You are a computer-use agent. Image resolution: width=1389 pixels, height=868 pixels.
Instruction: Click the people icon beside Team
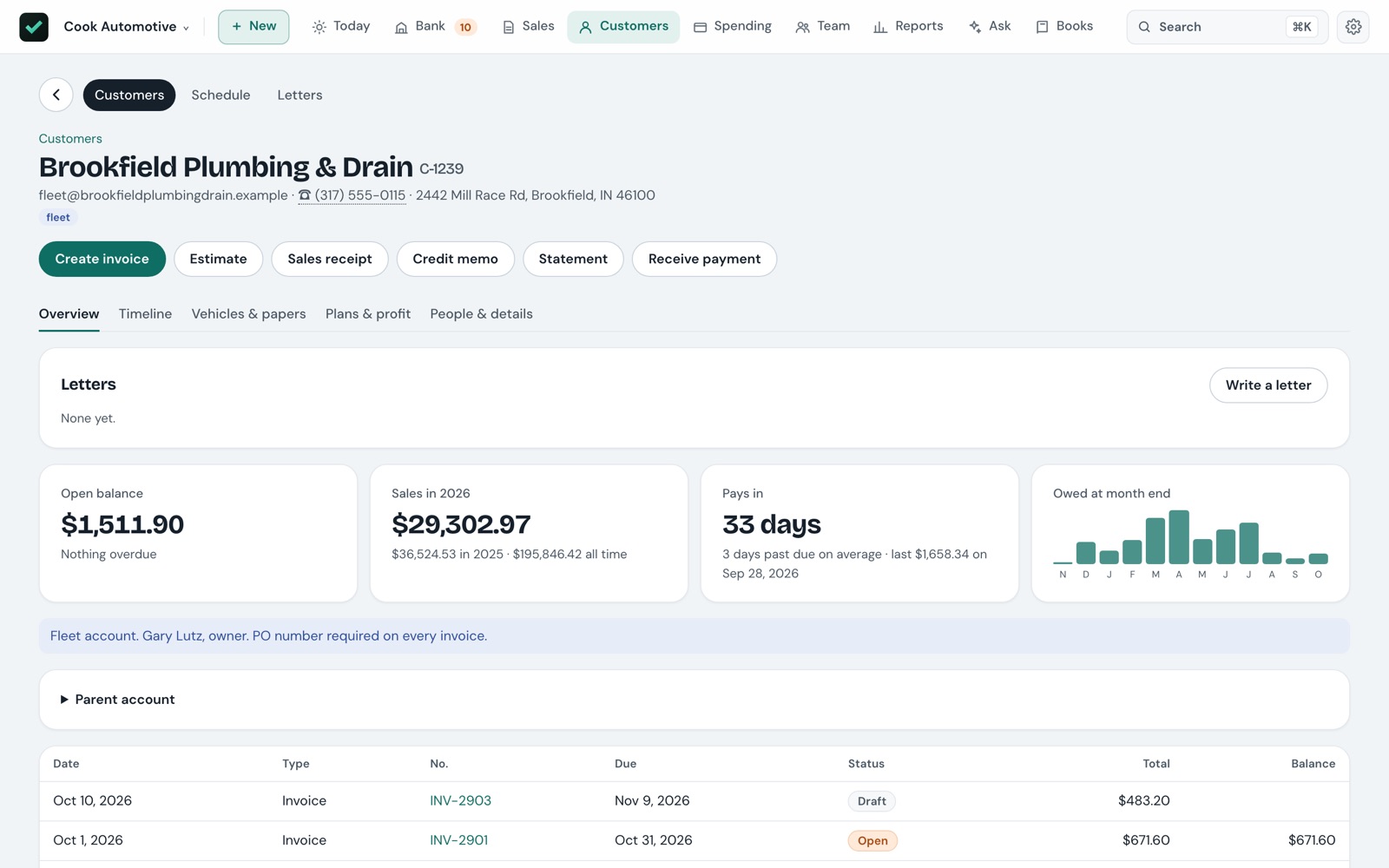click(802, 28)
